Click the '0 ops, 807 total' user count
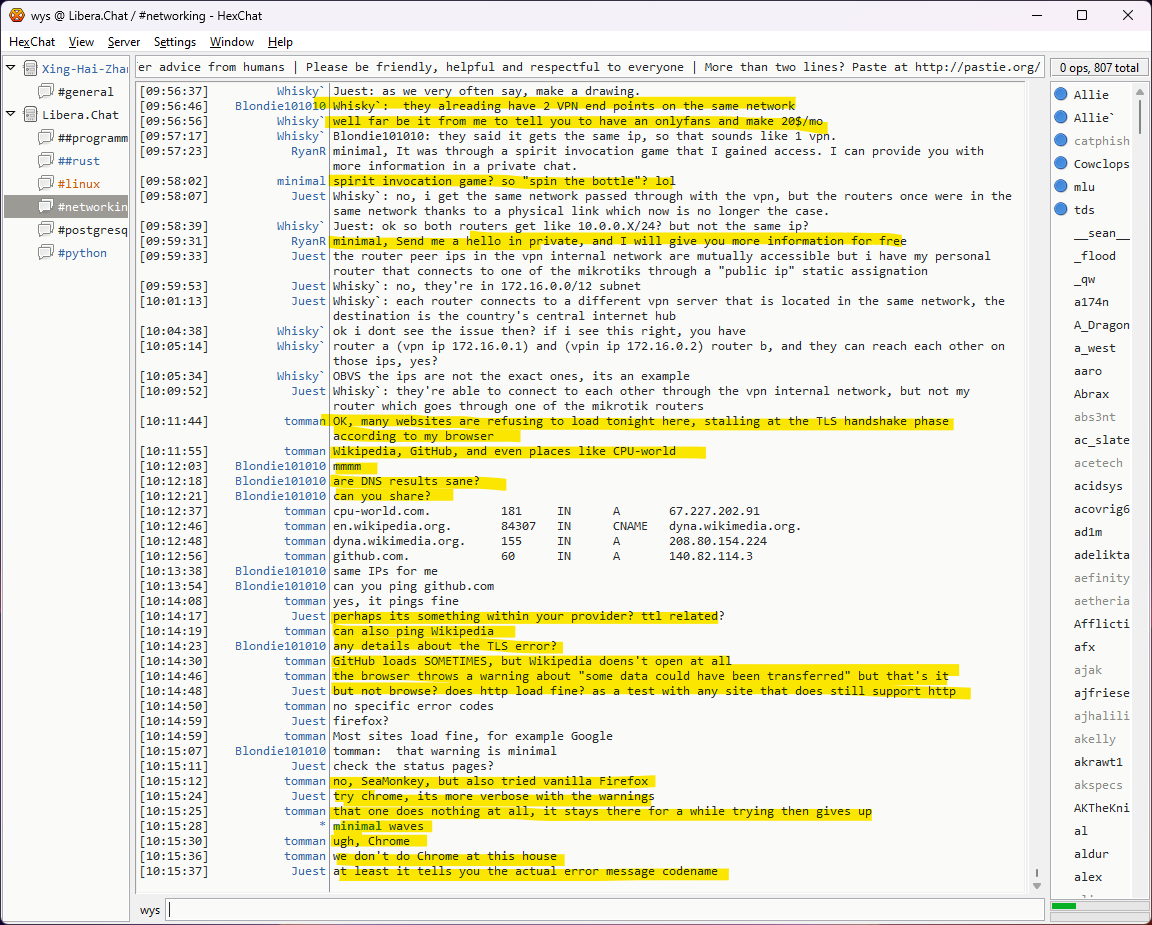Image resolution: width=1152 pixels, height=925 pixels. point(1099,68)
